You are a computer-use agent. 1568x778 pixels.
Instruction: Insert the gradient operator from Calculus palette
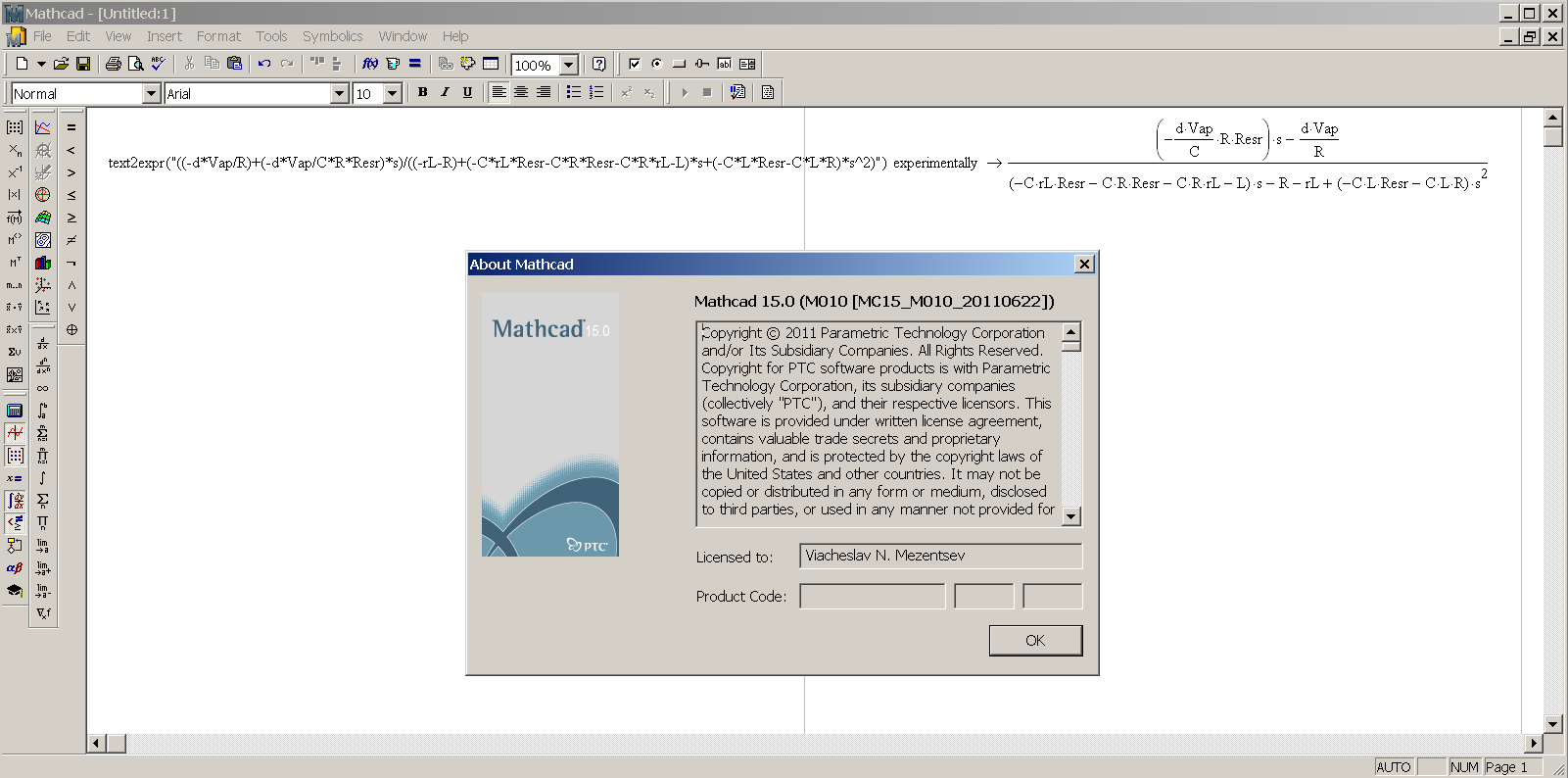coord(43,613)
